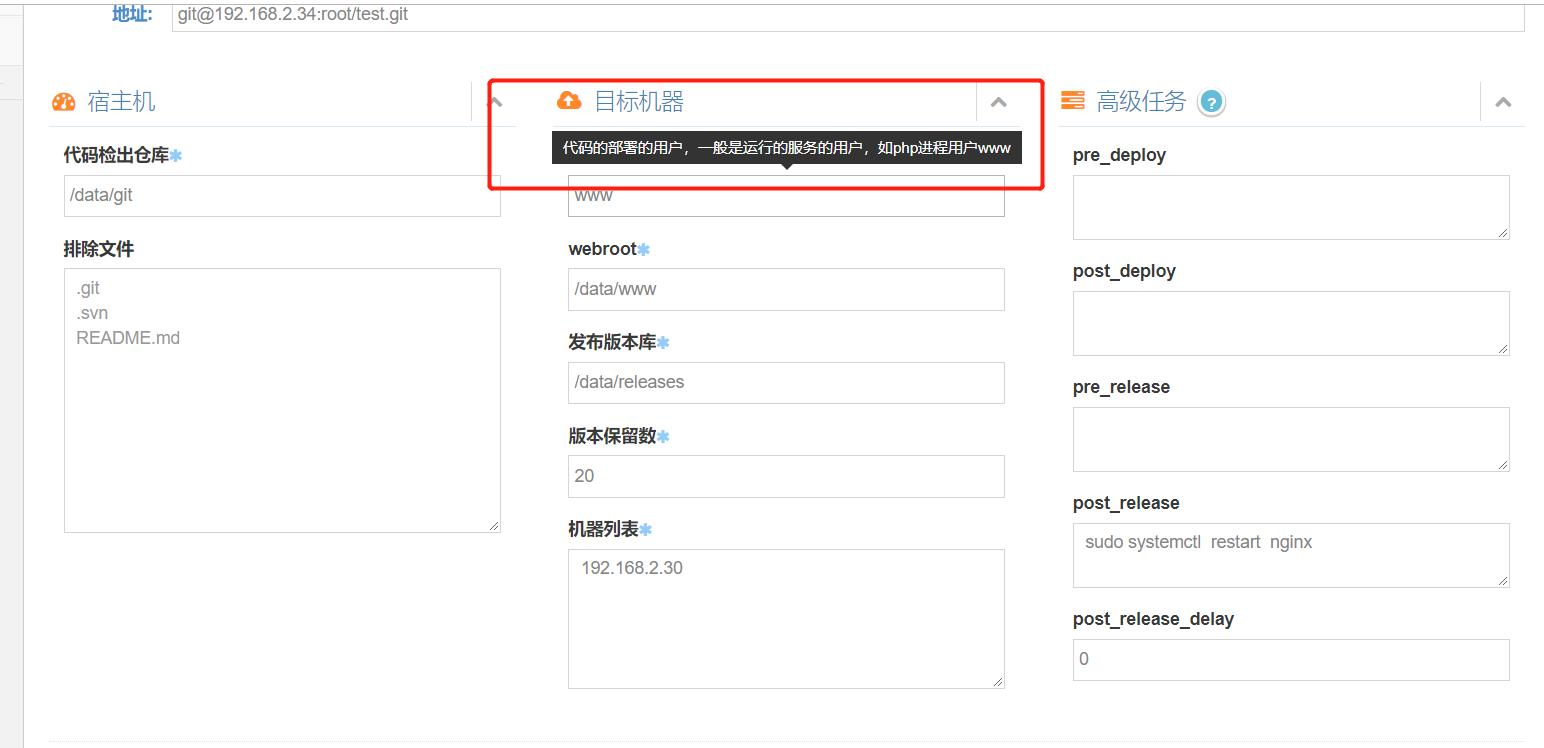Collapse the 宿主机 panel with its chevron
This screenshot has height=748, width=1544.
(496, 101)
